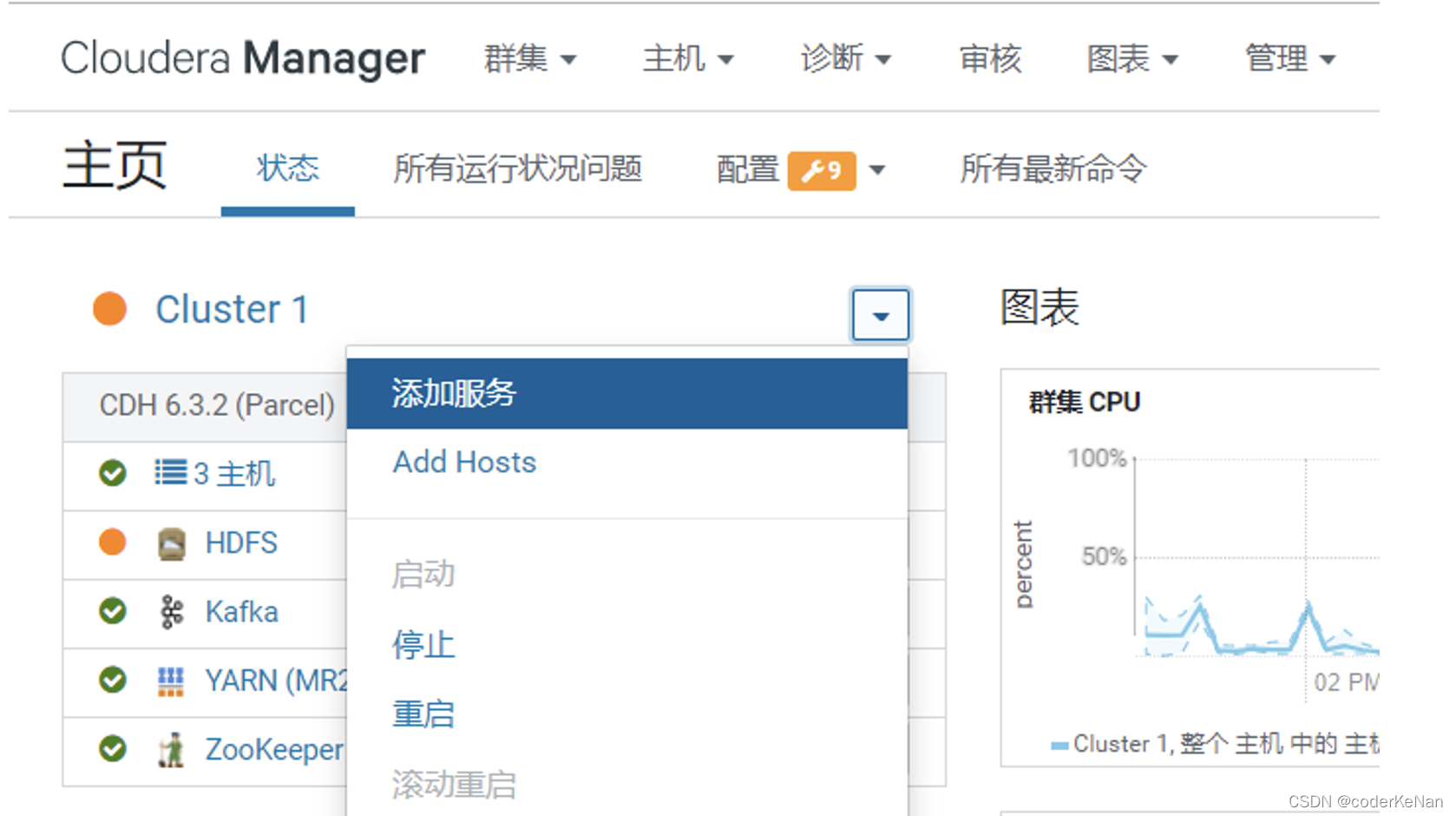Click the hosts list icon

pyautogui.click(x=171, y=472)
